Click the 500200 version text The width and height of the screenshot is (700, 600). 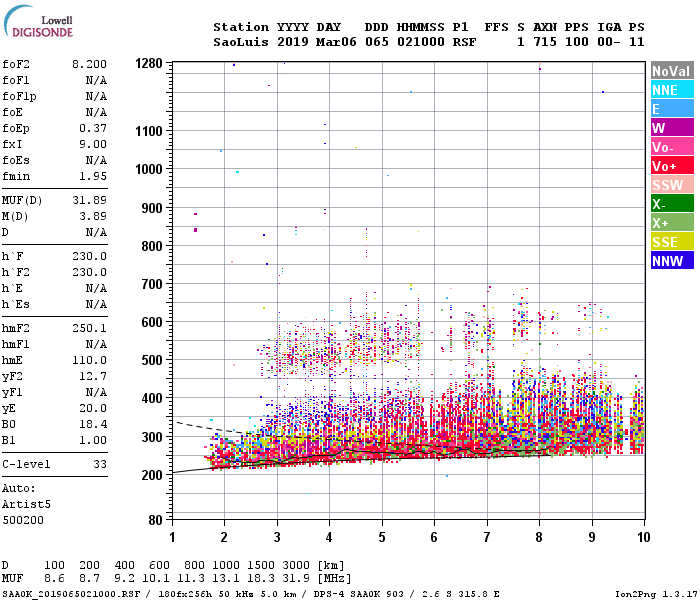click(23, 521)
